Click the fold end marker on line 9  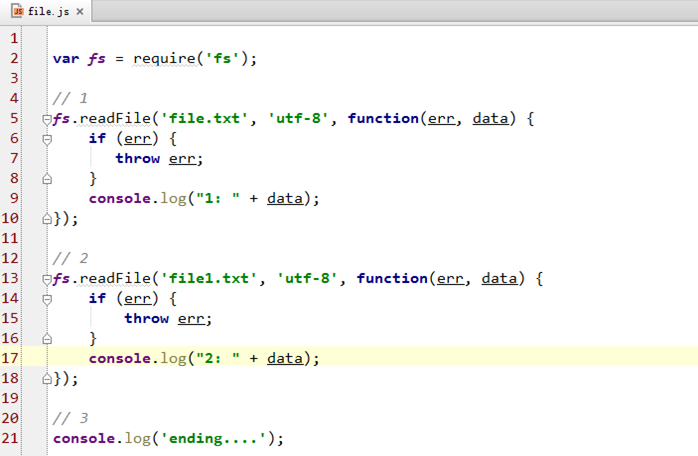point(46,179)
